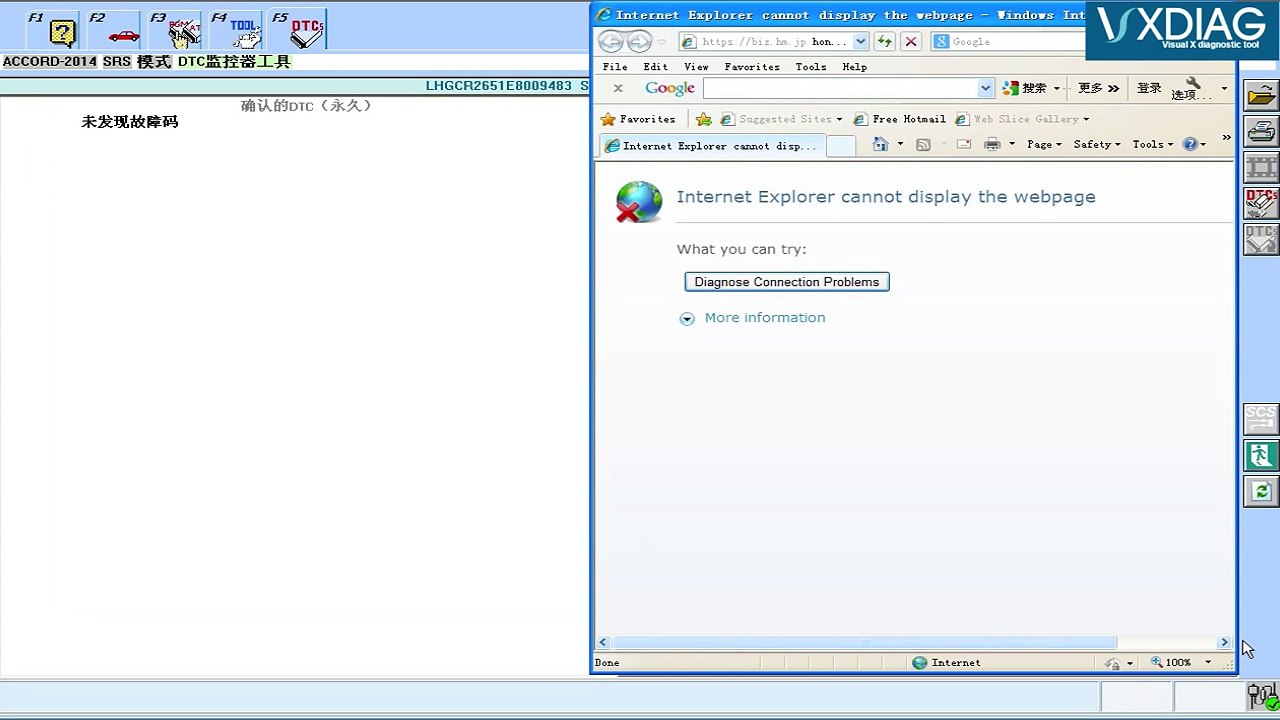Screen dimensions: 1280x720
Task: Click the IE printer icon
Action: (x=991, y=145)
